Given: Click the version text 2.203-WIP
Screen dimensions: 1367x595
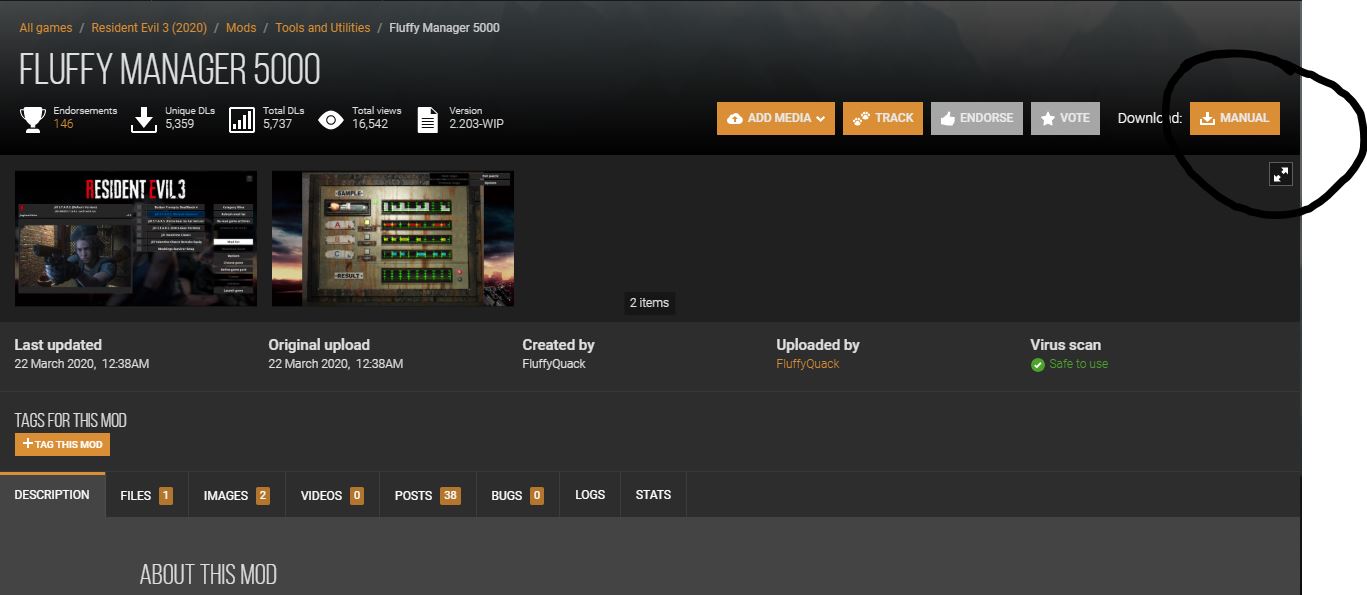Looking at the screenshot, I should (x=477, y=124).
